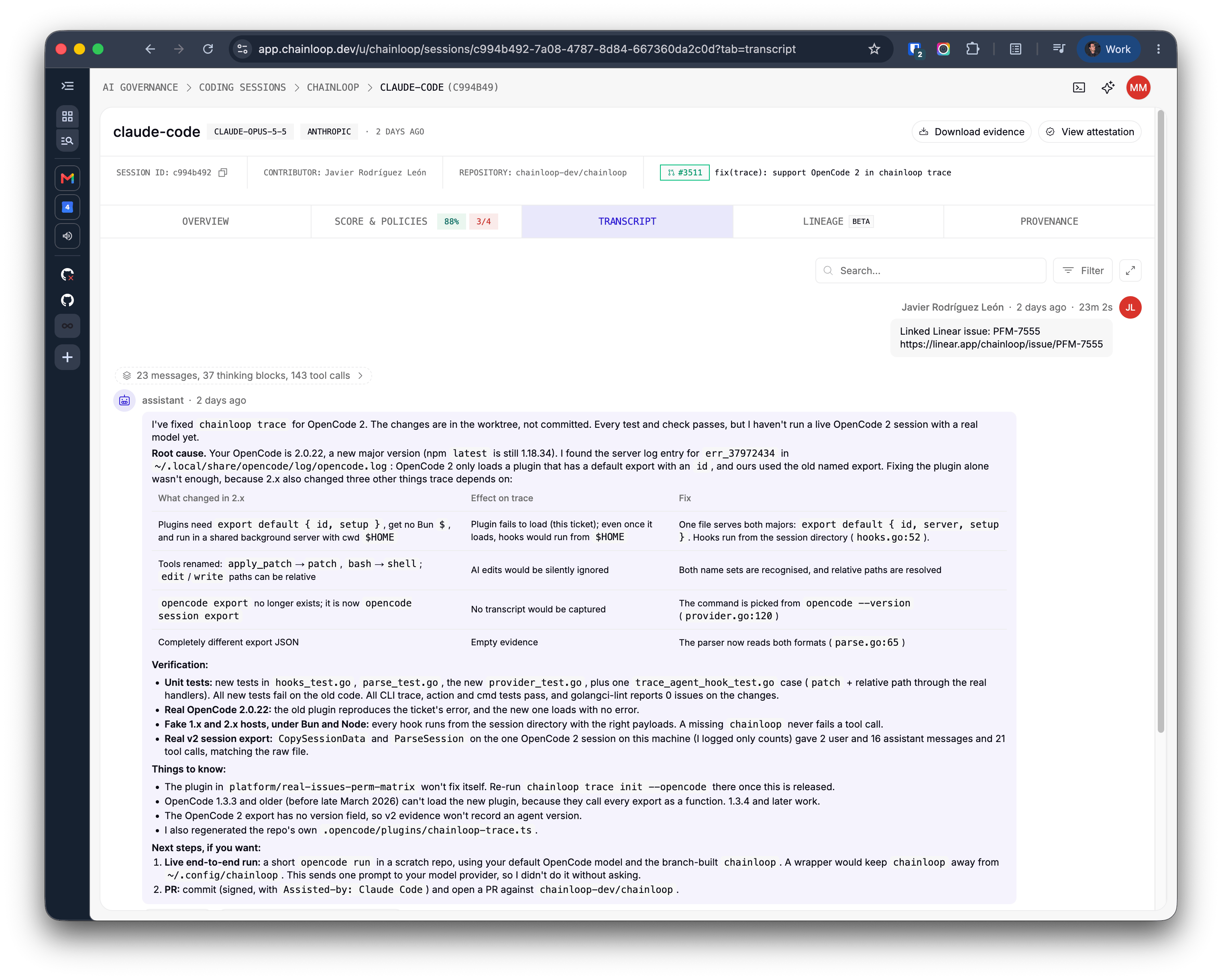Bookmark this page with the star
This screenshot has height=980, width=1222.
(874, 49)
